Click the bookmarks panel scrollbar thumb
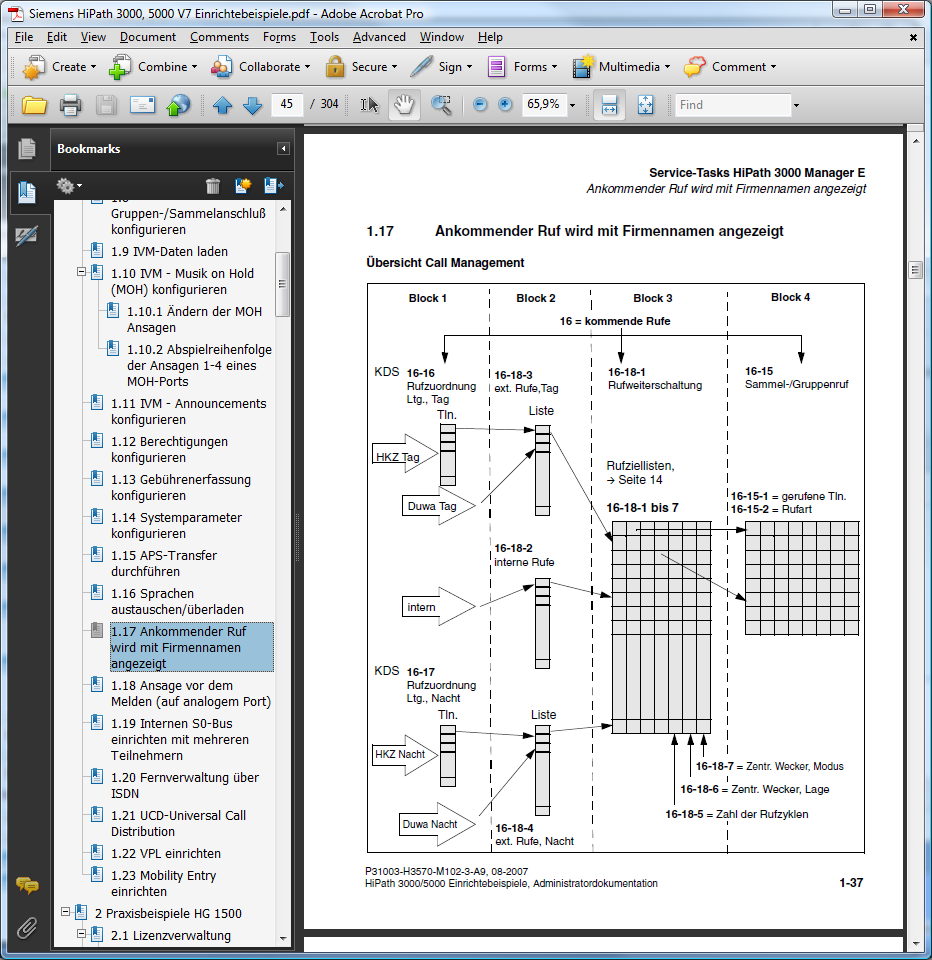Screen dimensions: 932x960 [x=282, y=284]
